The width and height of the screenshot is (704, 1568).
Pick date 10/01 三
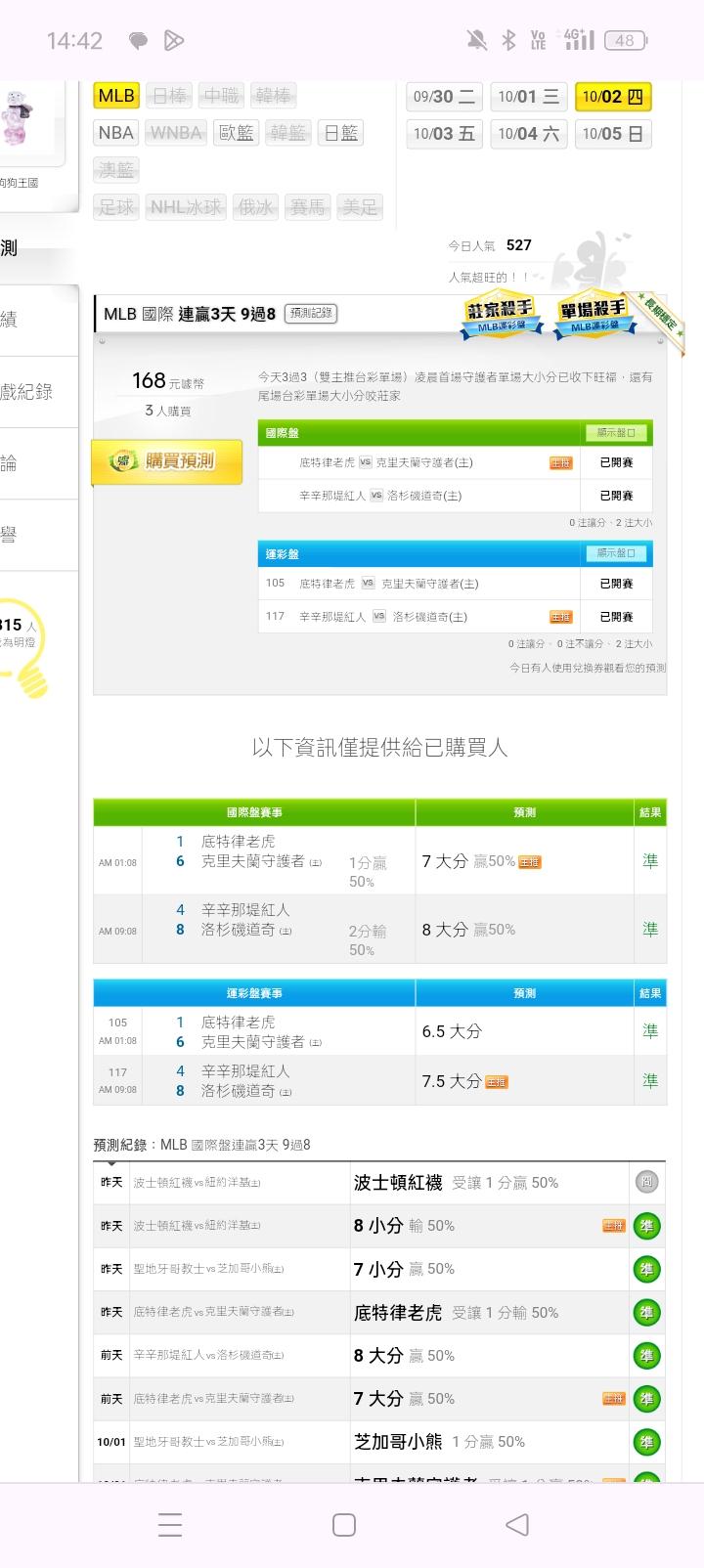[x=528, y=96]
